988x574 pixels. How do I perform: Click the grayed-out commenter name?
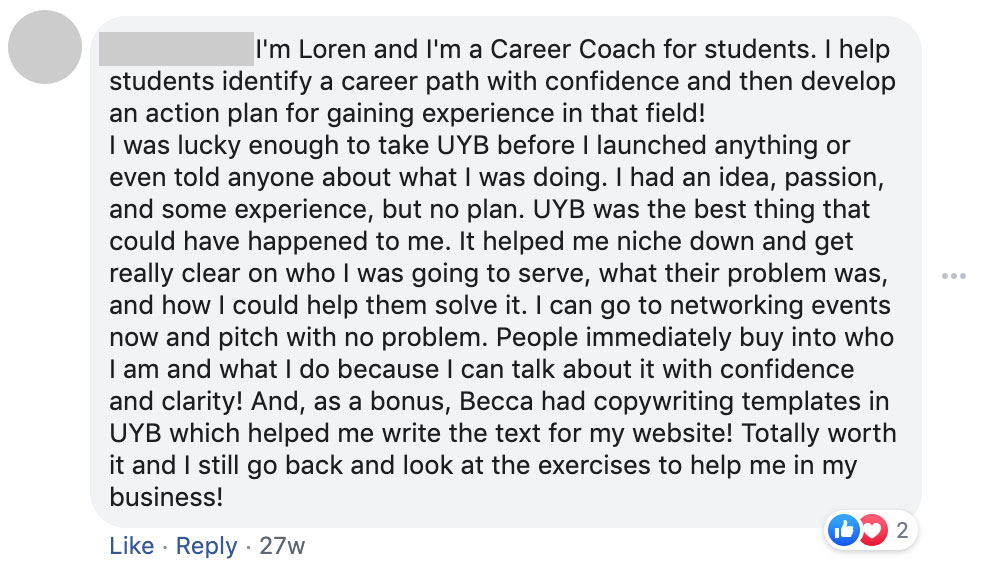[176, 49]
